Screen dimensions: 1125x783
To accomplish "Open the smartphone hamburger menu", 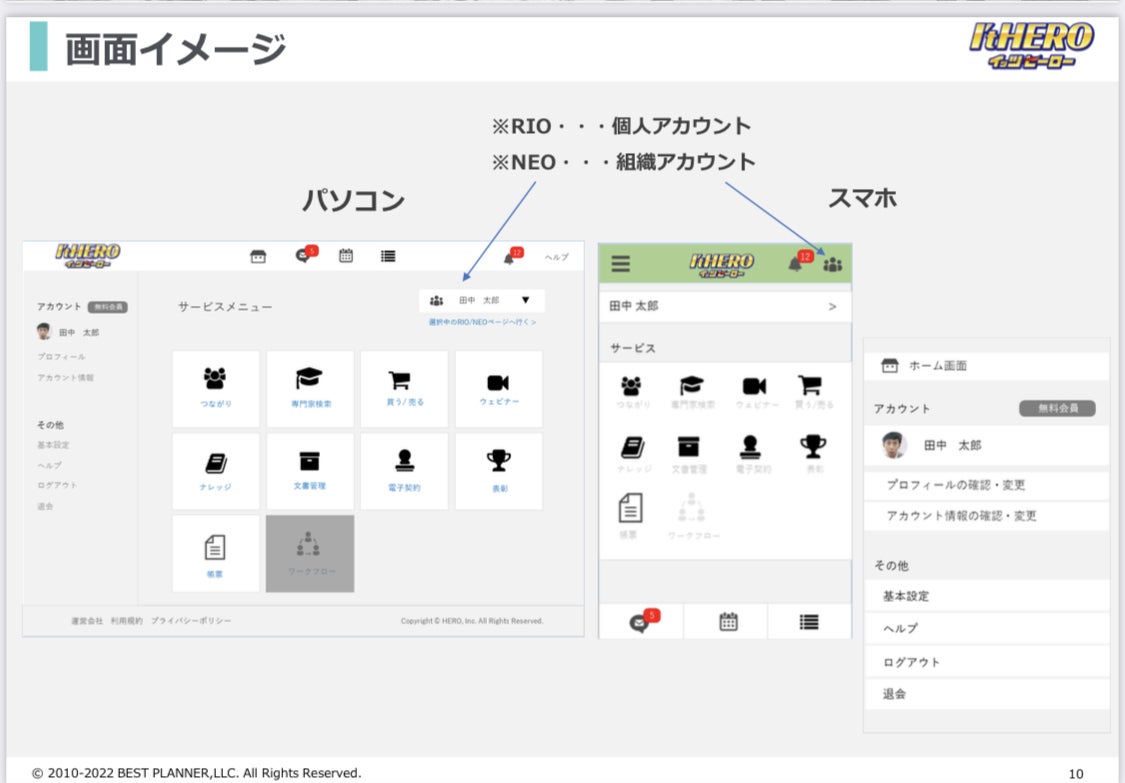I will click(x=621, y=264).
